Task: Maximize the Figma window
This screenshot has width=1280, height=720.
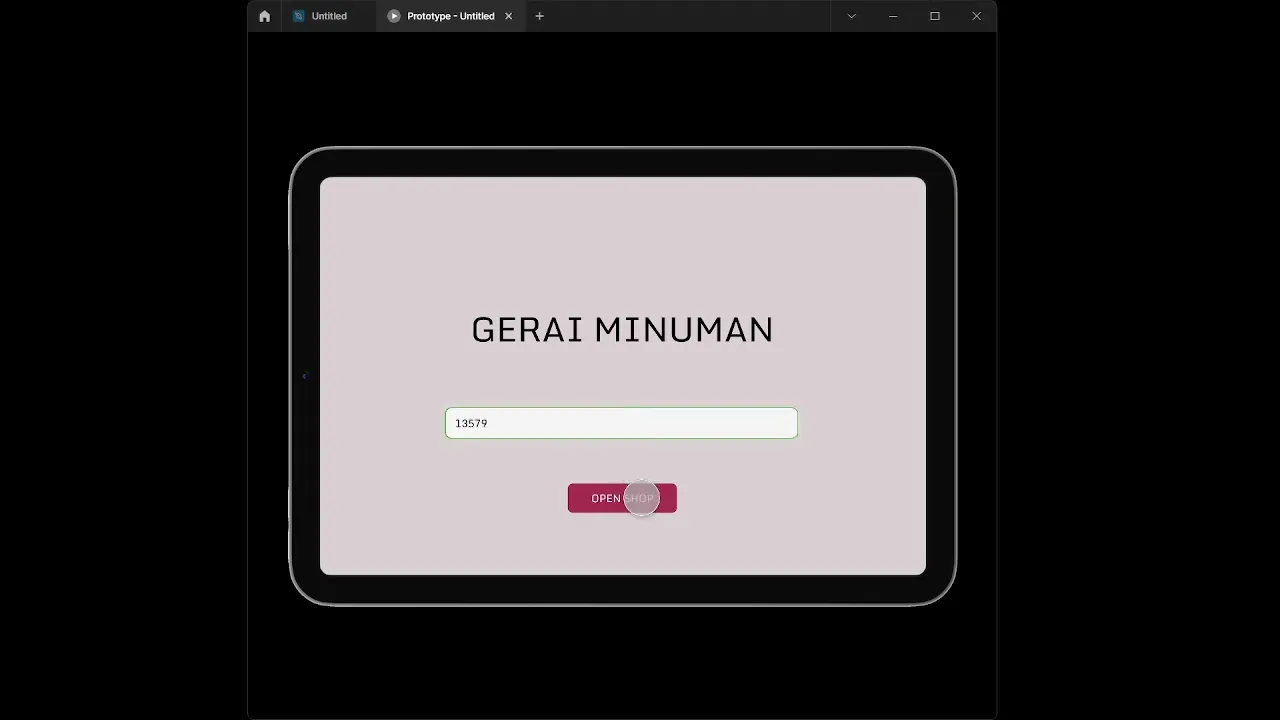Action: pyautogui.click(x=935, y=16)
